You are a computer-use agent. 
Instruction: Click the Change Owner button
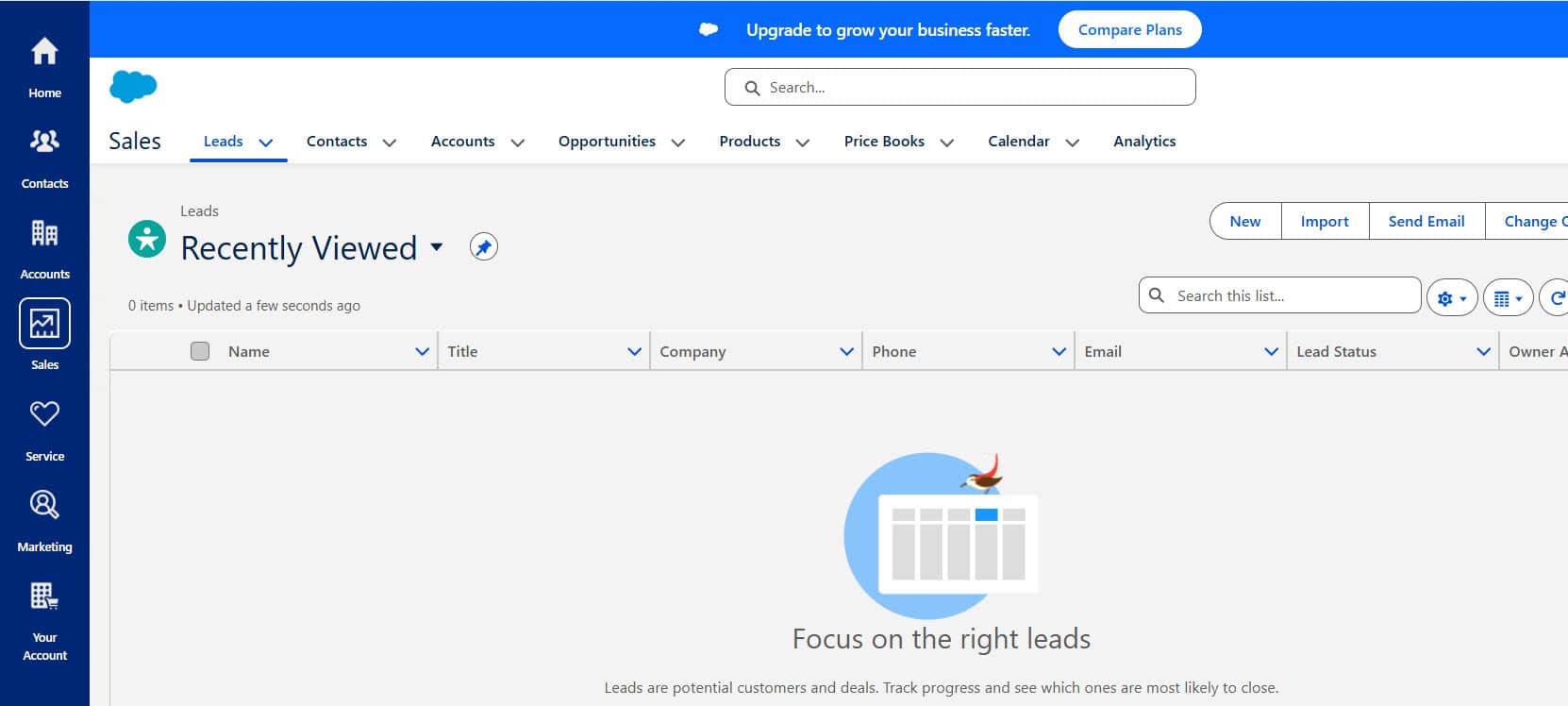click(x=1528, y=221)
